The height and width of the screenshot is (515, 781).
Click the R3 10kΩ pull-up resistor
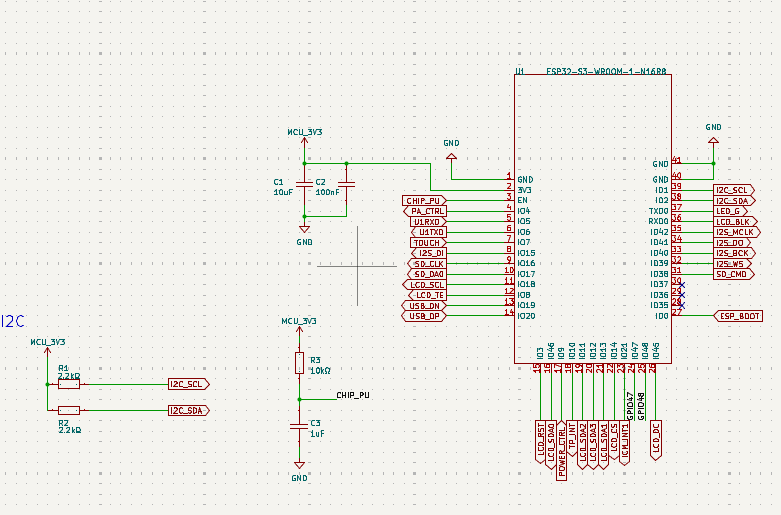298,363
